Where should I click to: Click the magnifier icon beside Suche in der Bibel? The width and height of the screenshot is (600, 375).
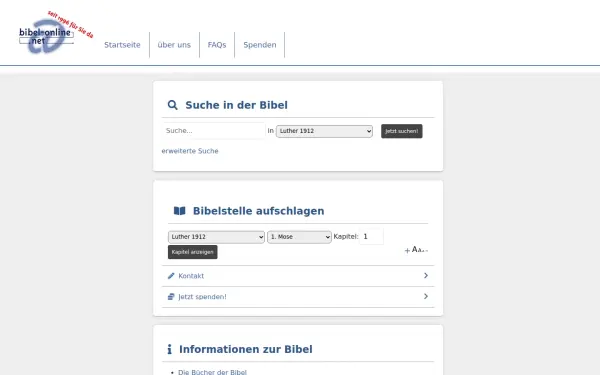tap(173, 105)
